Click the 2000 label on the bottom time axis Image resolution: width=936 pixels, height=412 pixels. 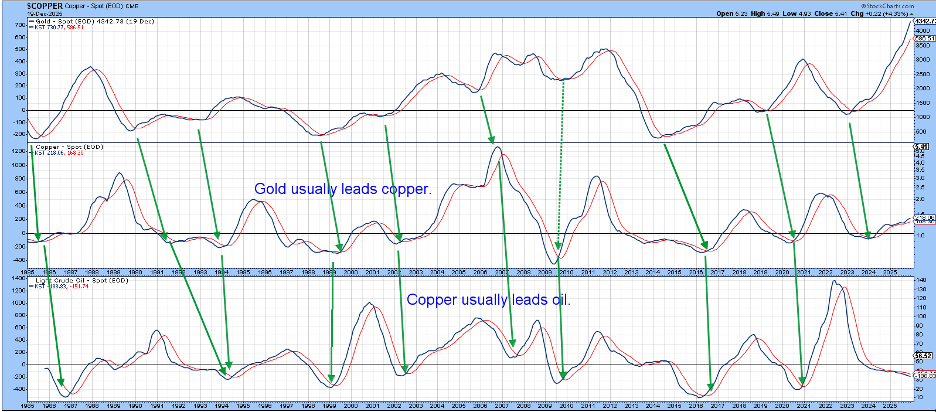pyautogui.click(x=350, y=408)
